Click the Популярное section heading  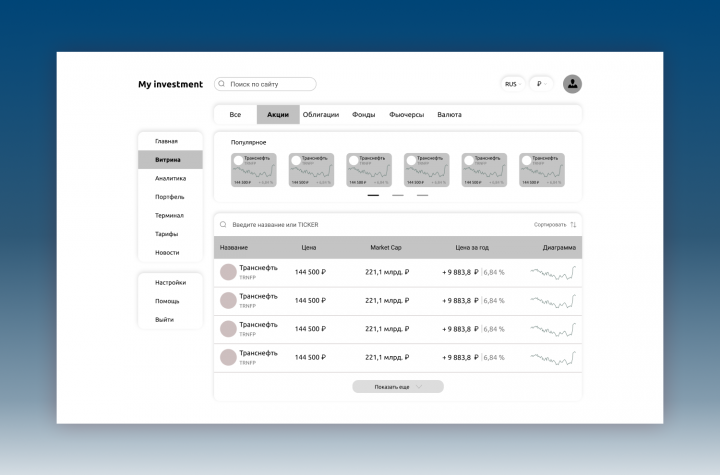(248, 142)
